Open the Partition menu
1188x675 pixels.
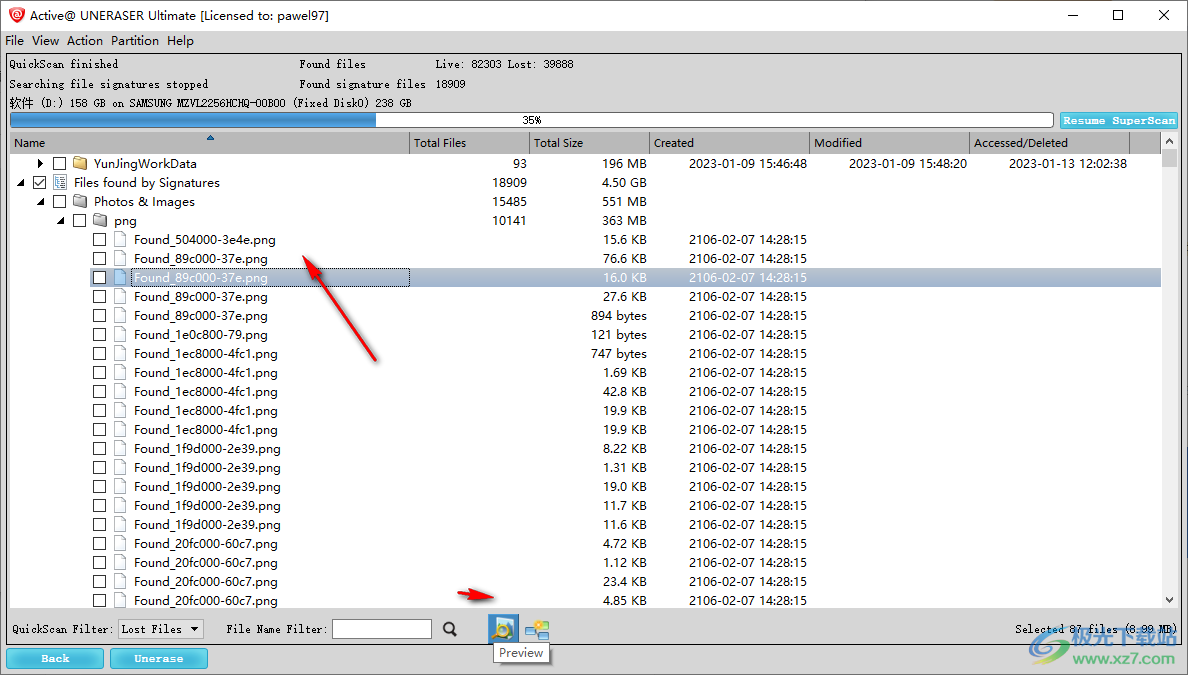(x=135, y=41)
